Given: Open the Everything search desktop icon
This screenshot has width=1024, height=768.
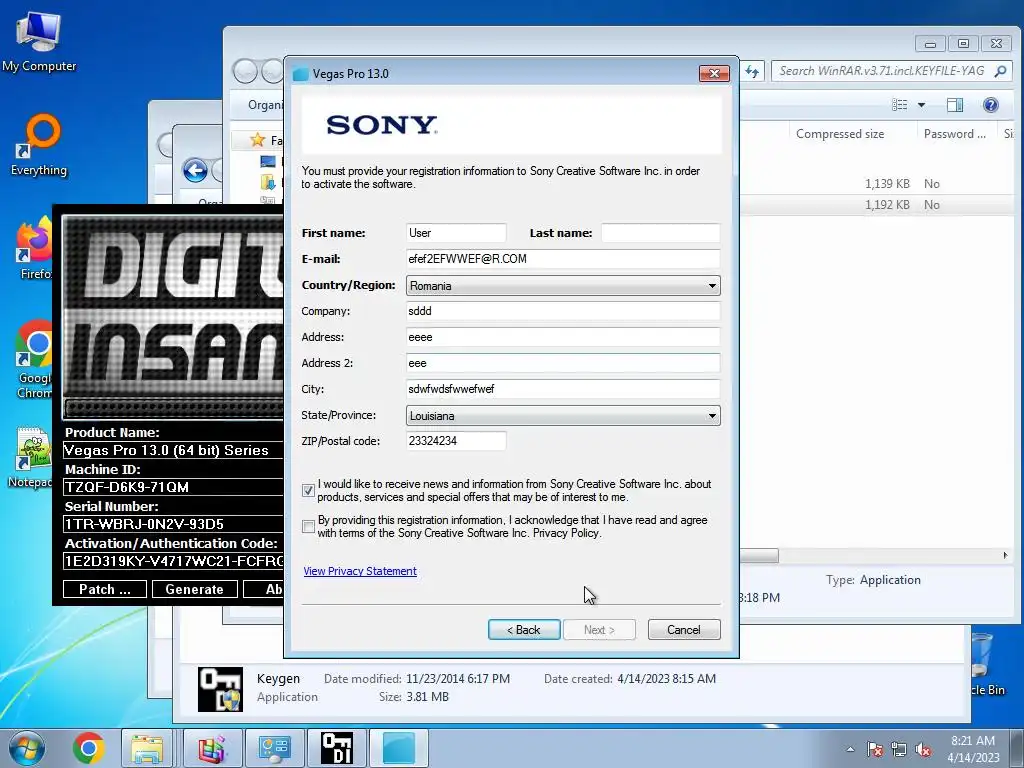Looking at the screenshot, I should coord(39,145).
